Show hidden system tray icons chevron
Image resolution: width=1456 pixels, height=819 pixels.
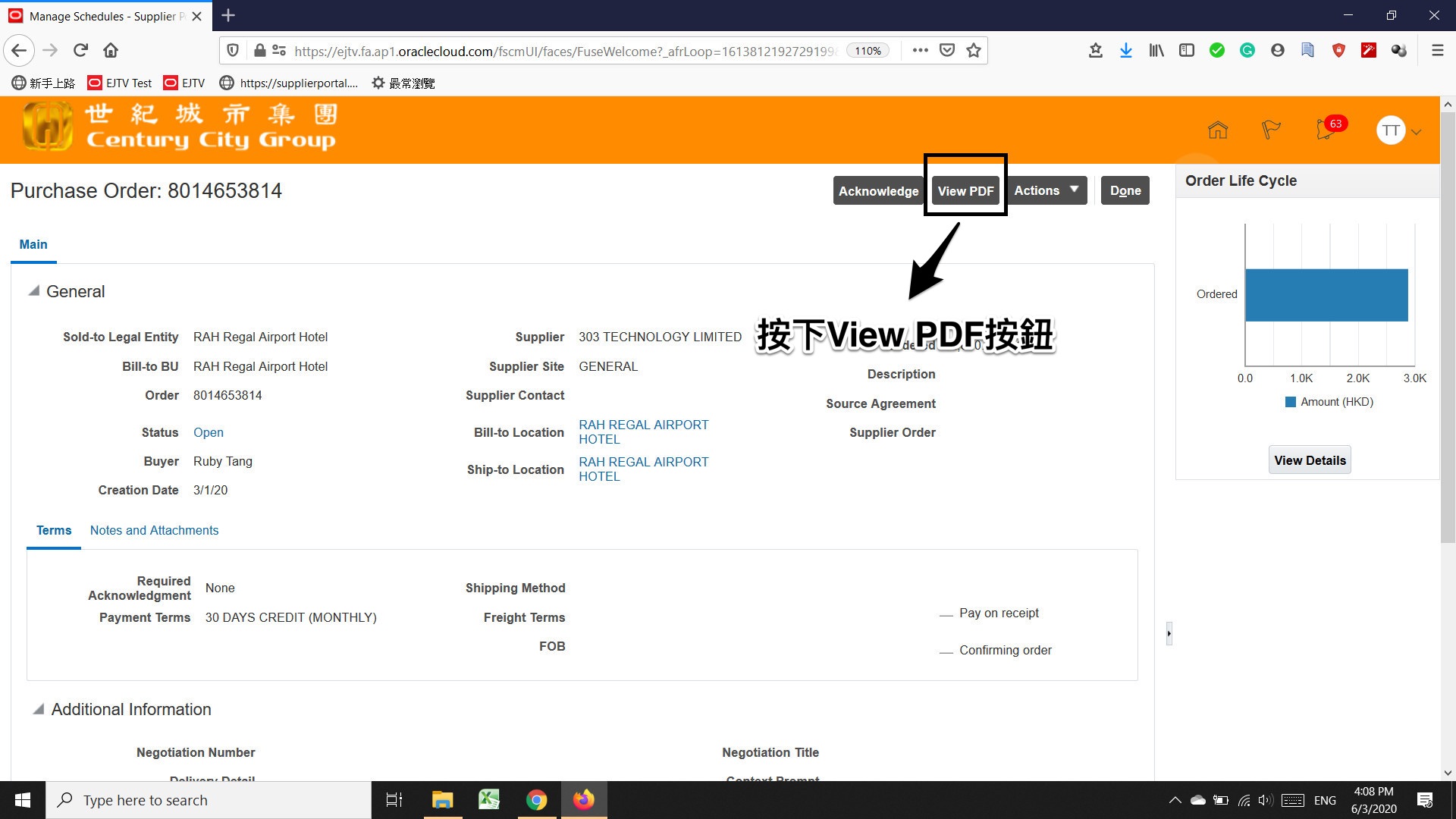point(1175,800)
